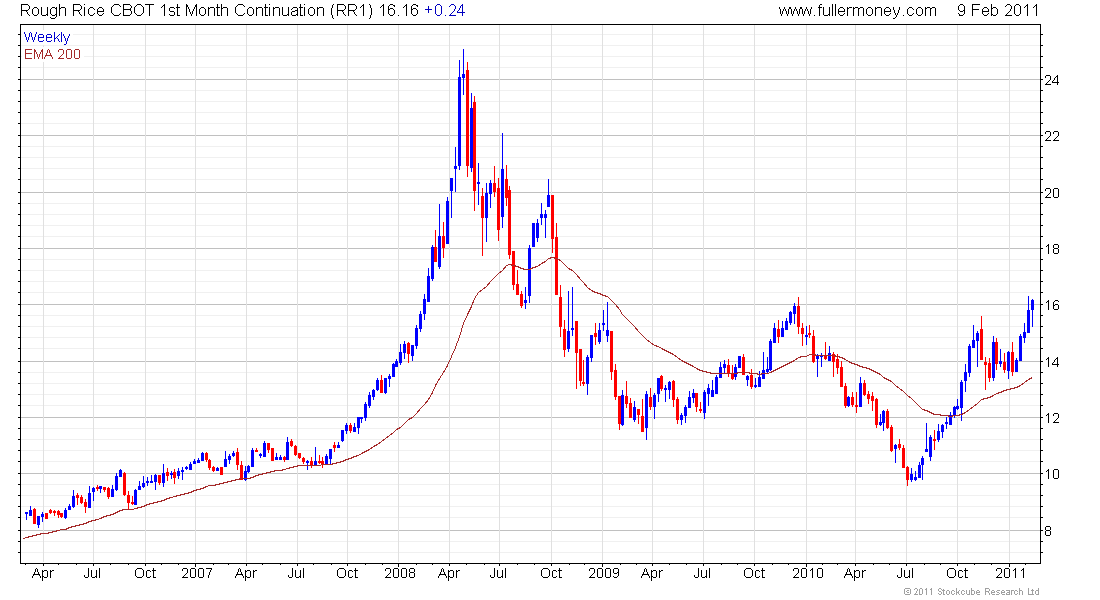The image size is (1100, 600).
Task: Click the first 'Apr' label before 2007
Action: 43,573
